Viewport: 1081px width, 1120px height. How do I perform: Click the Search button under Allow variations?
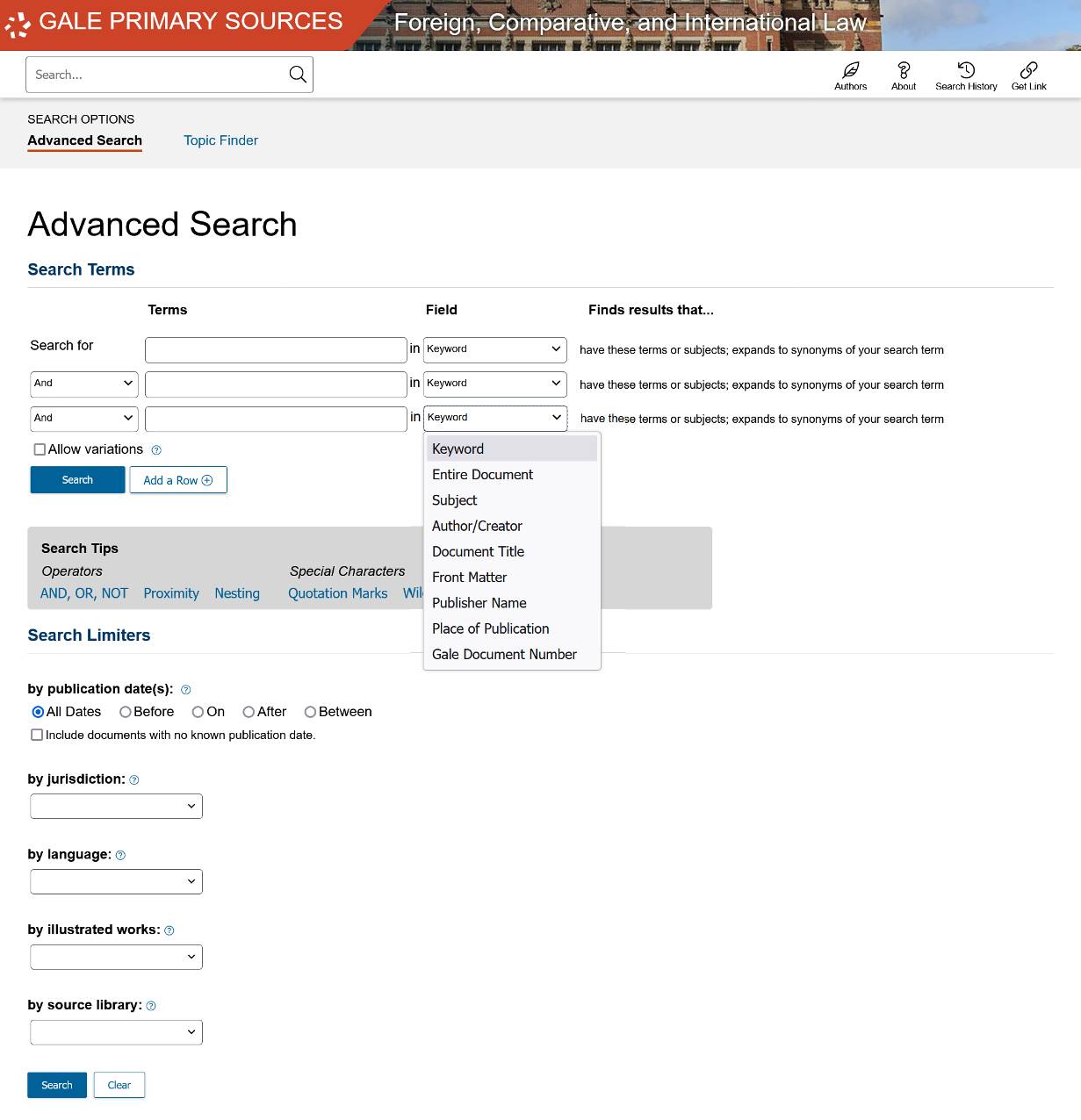(77, 480)
